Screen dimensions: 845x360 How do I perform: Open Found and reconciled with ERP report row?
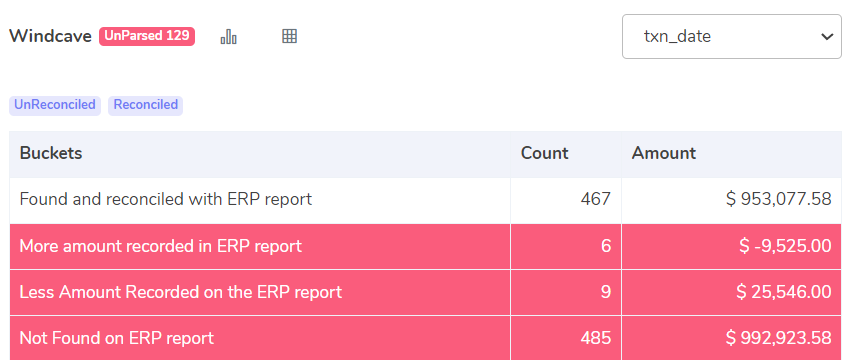[425, 200]
